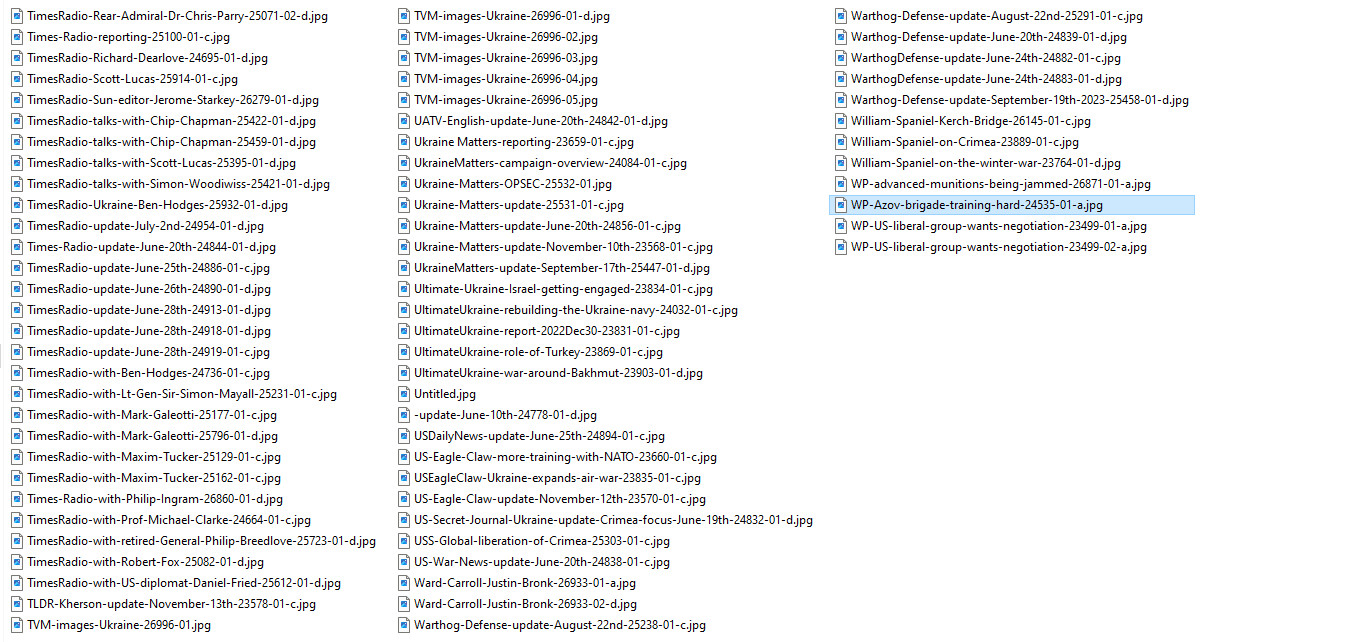1345x642 pixels.
Task: Select TVM-images-Ukraine-26996-01-d.jpg
Action: coord(512,16)
